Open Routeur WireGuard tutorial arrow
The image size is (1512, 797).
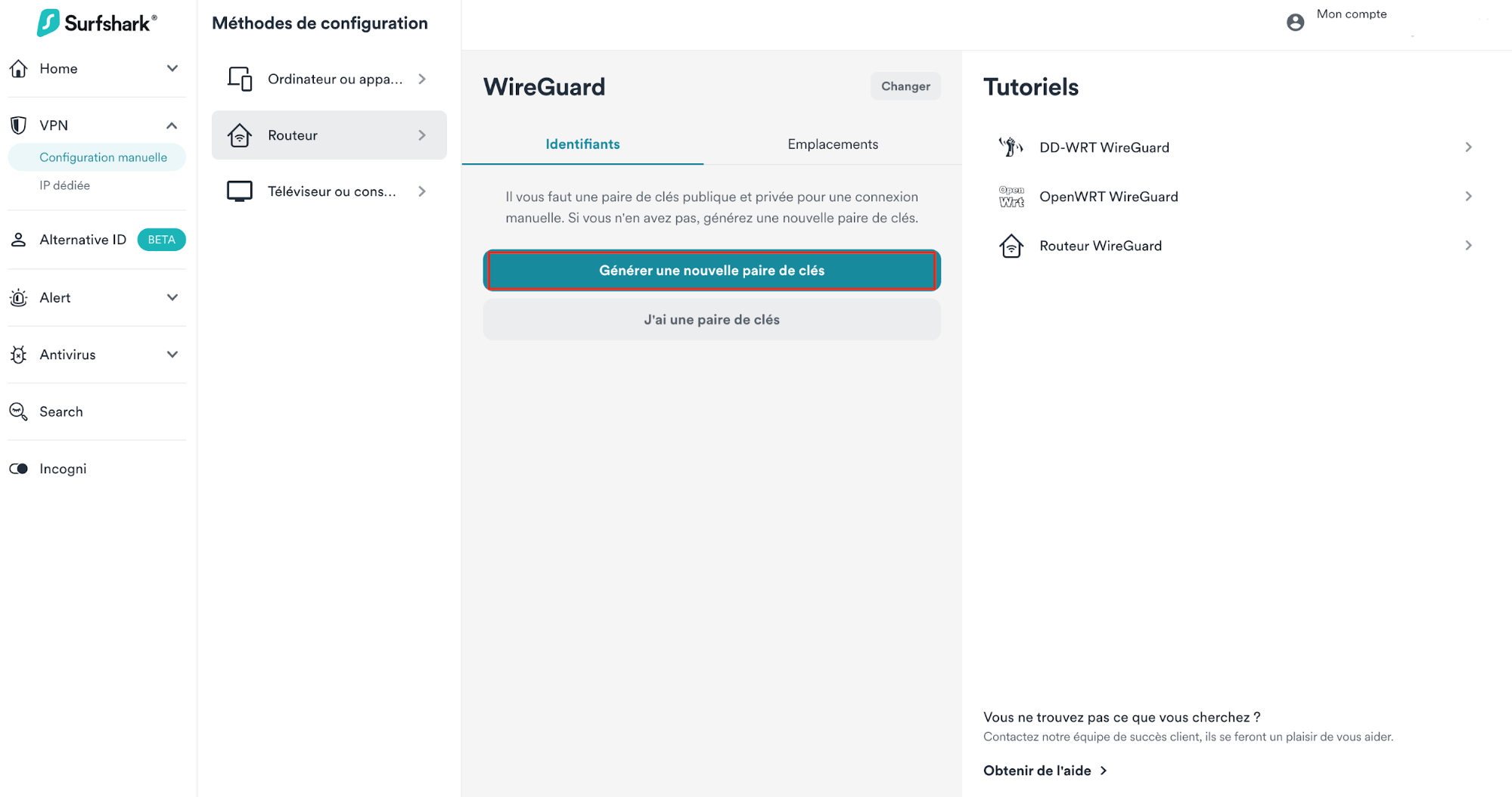tap(1469, 246)
